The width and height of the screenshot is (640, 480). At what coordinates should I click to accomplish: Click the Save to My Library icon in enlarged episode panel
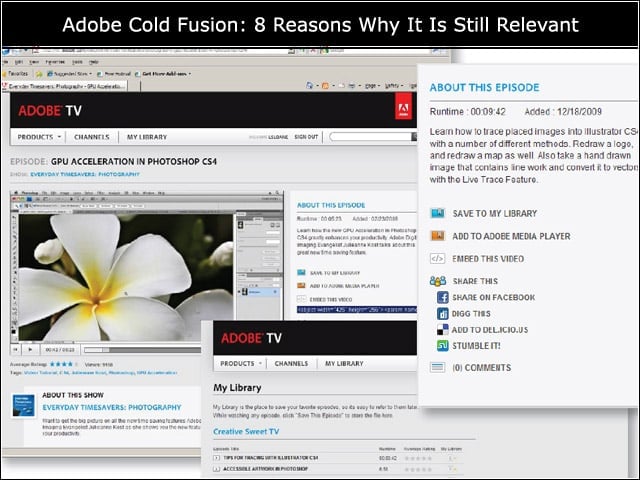[x=438, y=213]
